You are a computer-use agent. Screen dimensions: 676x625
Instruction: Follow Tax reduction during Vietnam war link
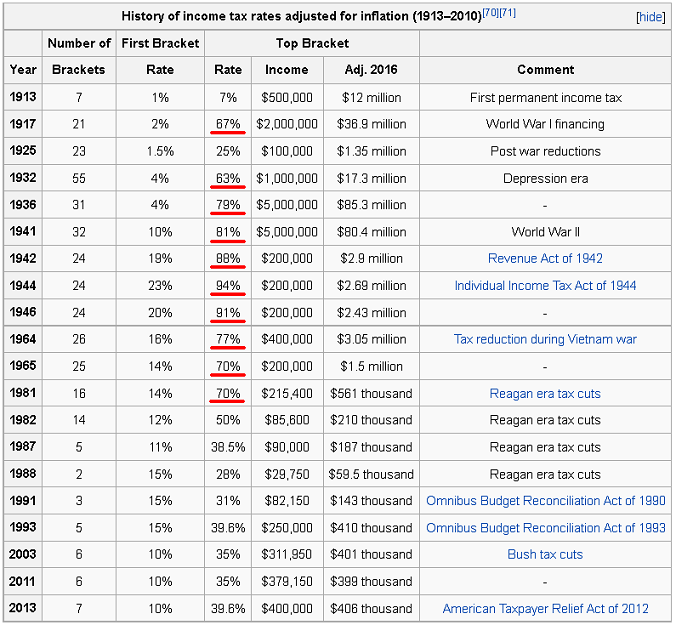pos(545,339)
